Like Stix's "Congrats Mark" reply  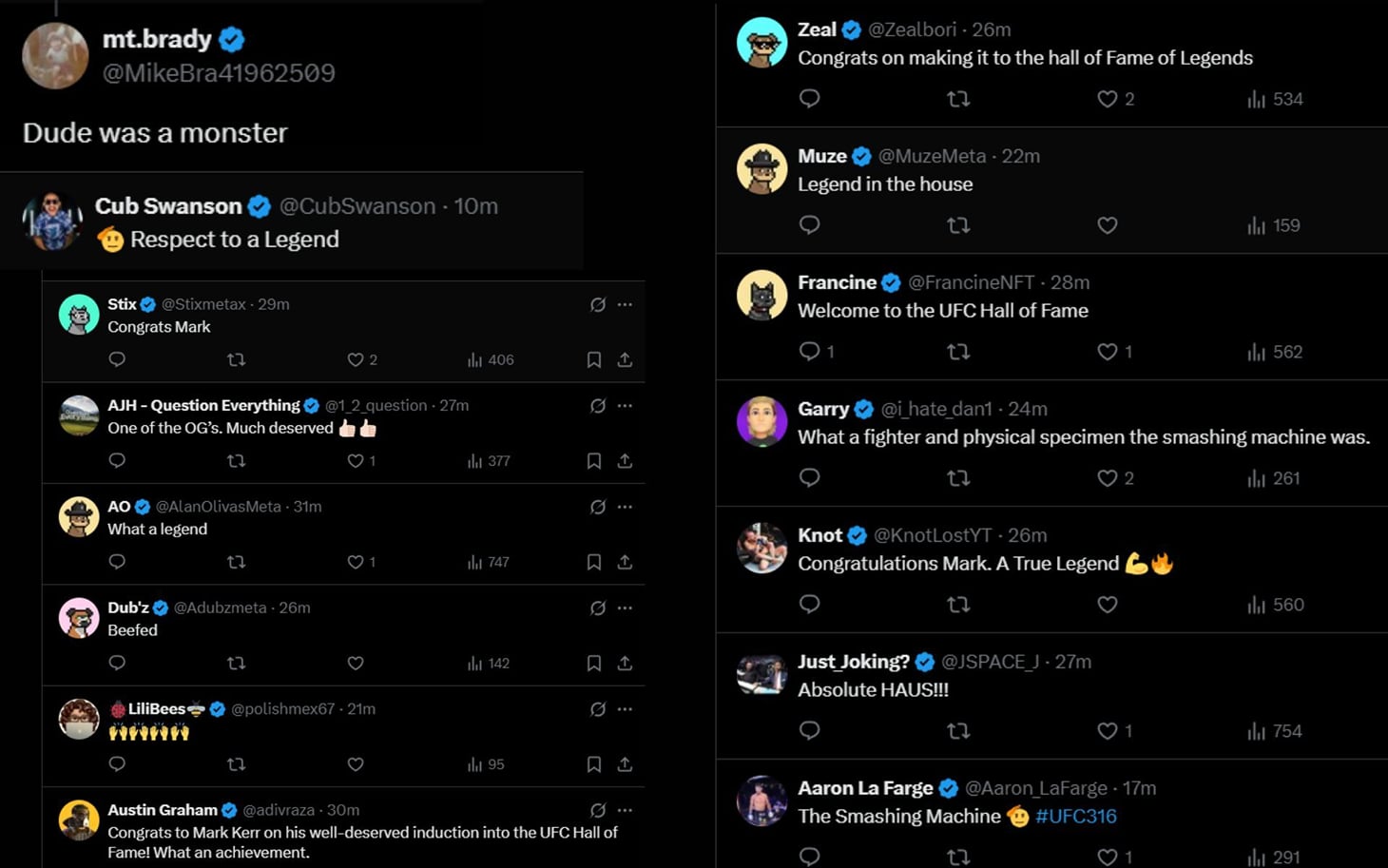click(356, 359)
